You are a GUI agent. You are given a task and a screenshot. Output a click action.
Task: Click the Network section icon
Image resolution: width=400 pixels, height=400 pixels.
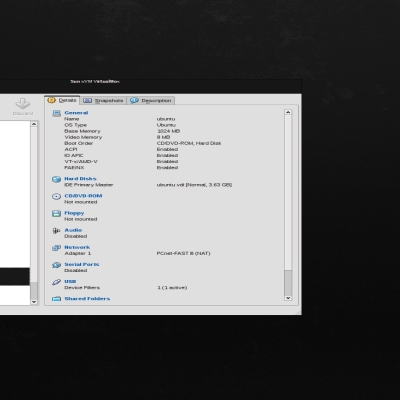(x=56, y=248)
